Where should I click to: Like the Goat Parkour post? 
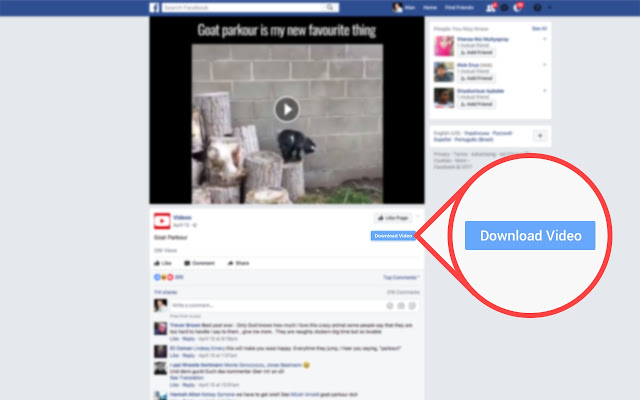click(x=162, y=263)
